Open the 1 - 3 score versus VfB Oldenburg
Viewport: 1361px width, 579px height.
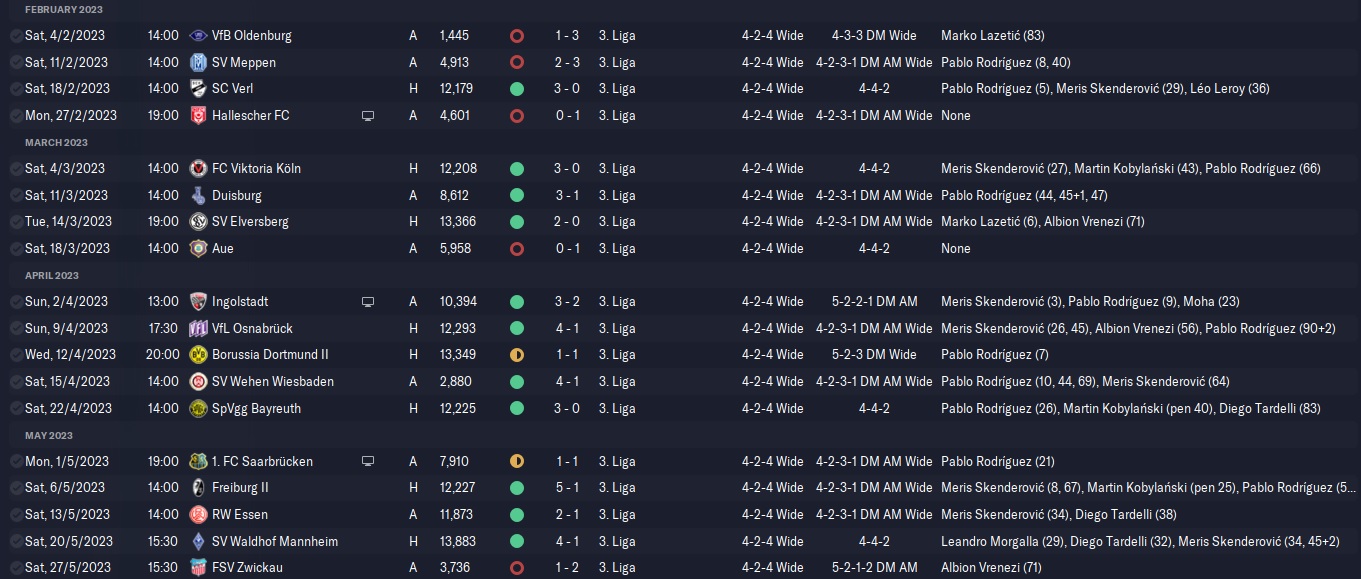(568, 35)
